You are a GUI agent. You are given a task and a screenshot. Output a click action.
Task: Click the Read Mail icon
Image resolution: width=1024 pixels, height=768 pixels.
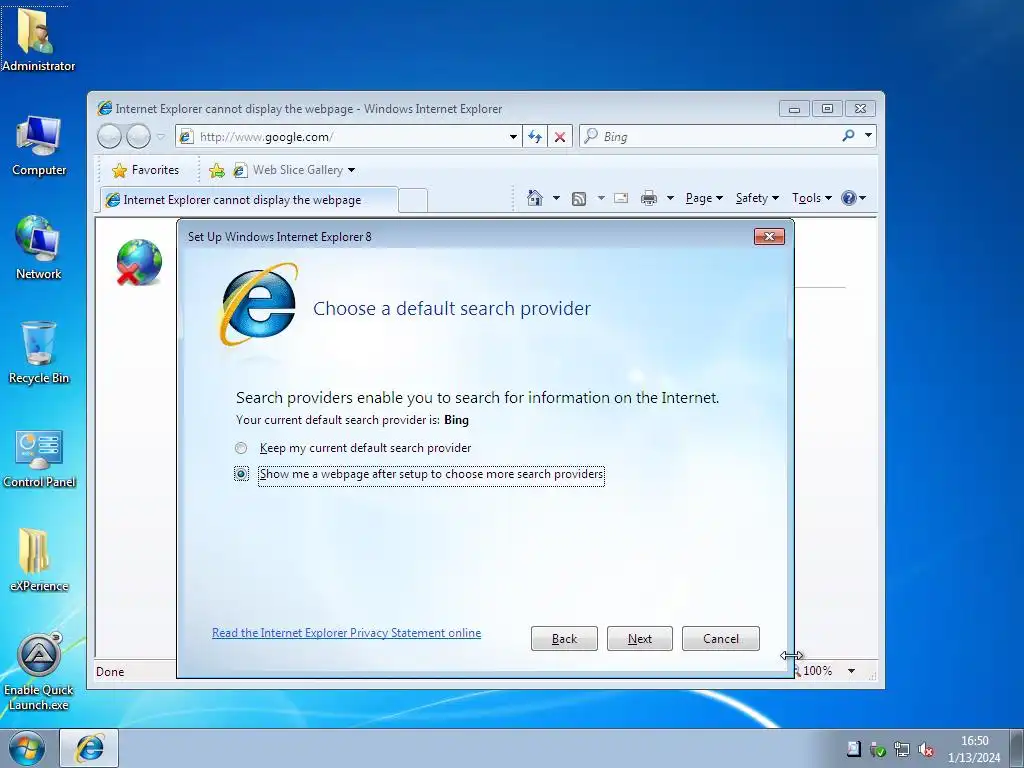[x=621, y=198]
